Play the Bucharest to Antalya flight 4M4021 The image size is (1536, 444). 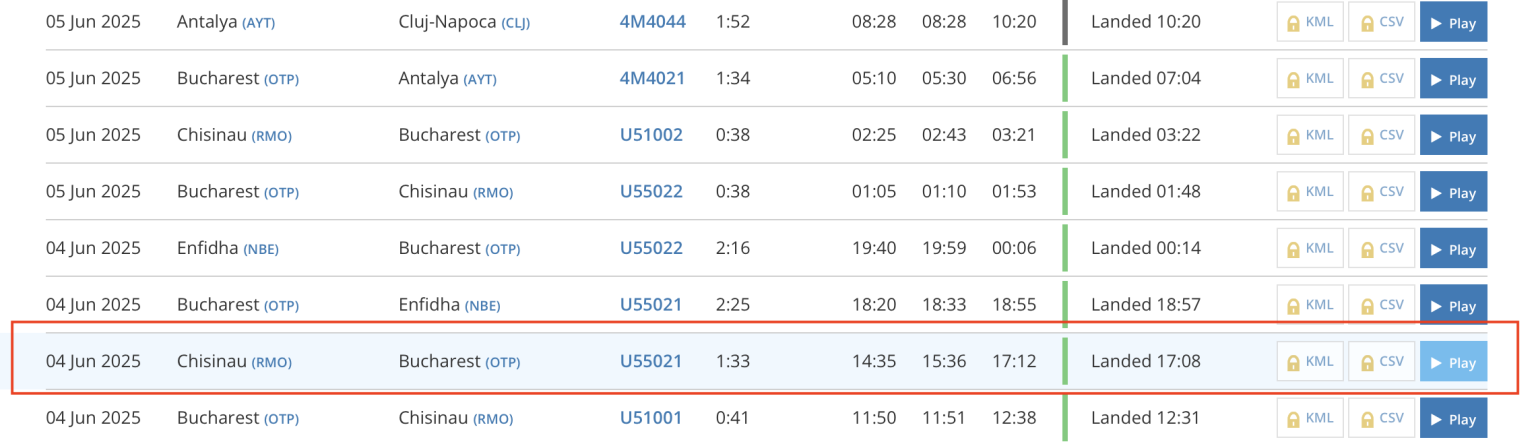pos(1453,79)
